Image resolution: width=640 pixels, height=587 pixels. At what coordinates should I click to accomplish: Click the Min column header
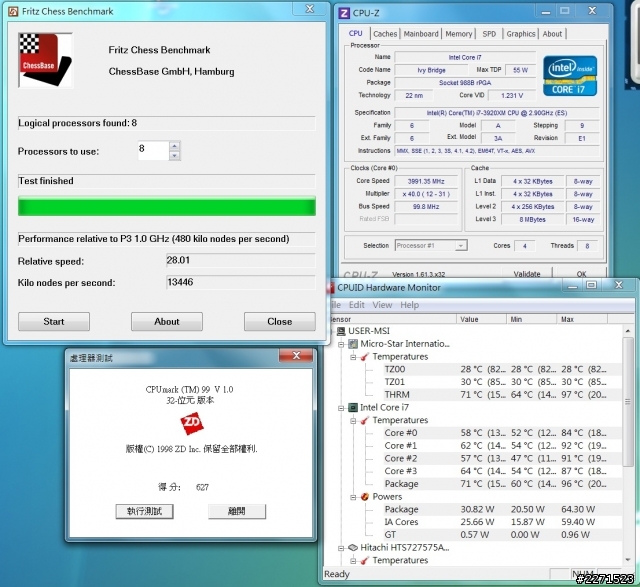[531, 319]
